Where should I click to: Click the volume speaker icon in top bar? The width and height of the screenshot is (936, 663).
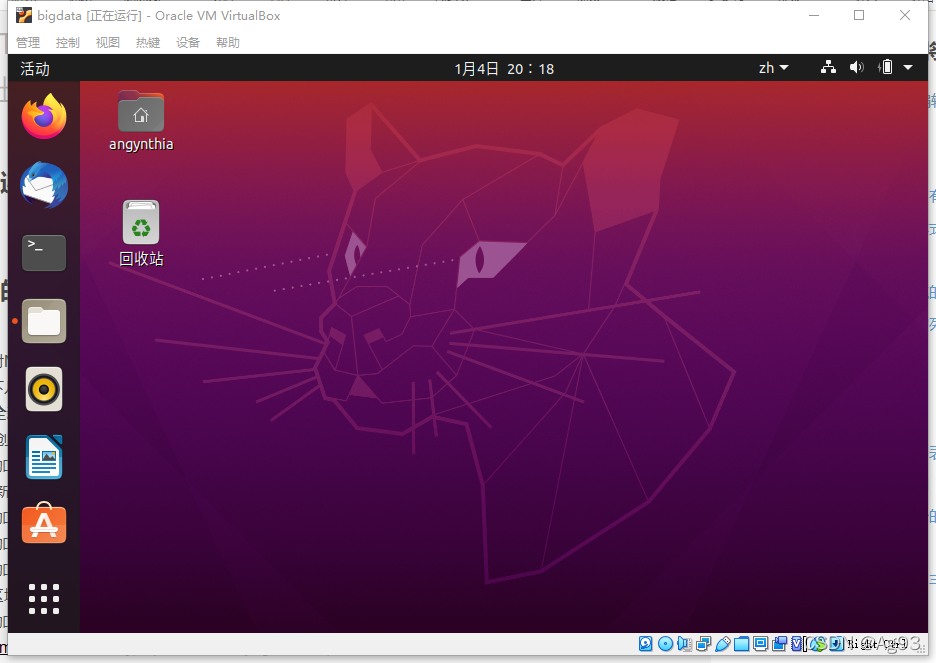857,67
